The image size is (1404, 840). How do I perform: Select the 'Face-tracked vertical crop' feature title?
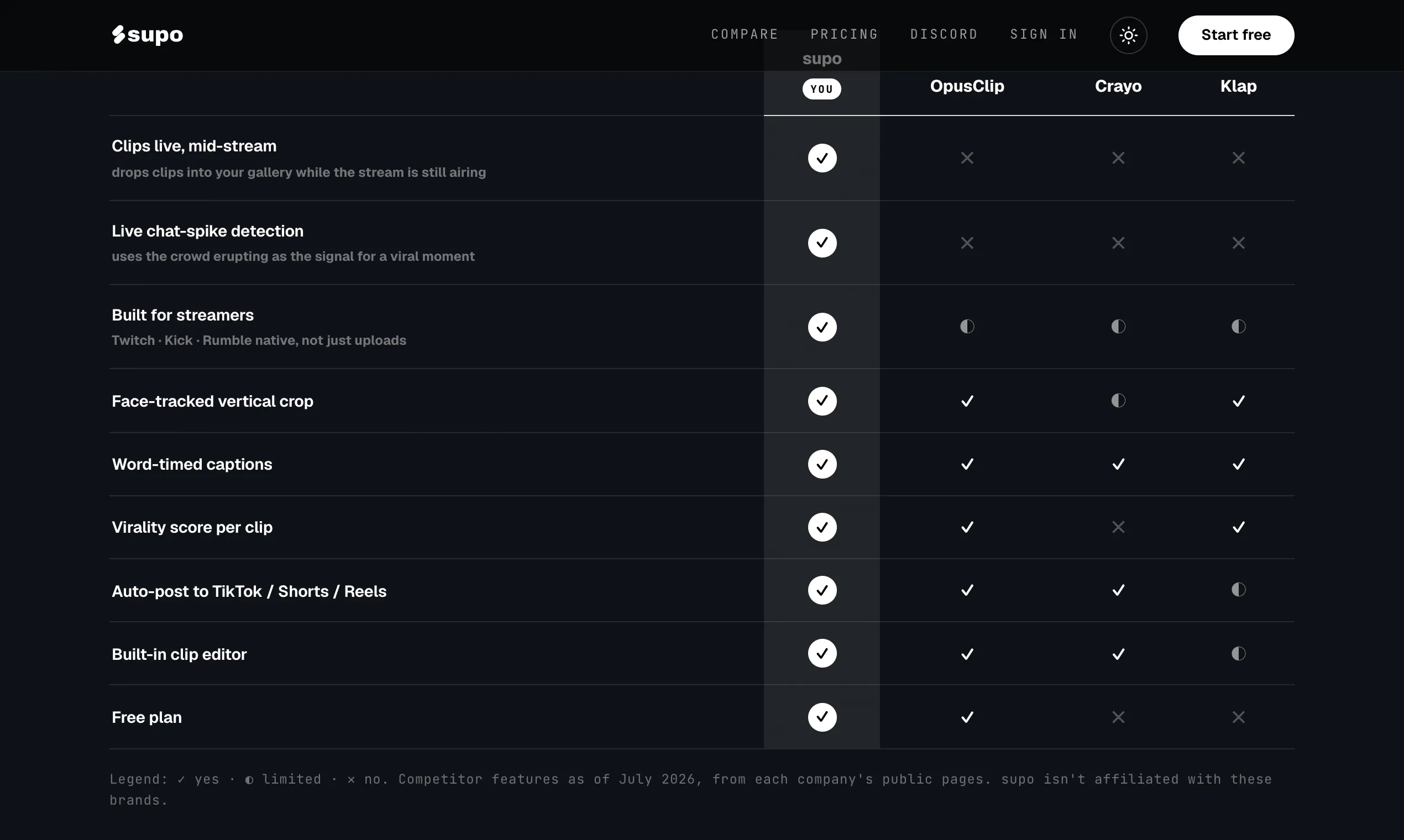212,401
